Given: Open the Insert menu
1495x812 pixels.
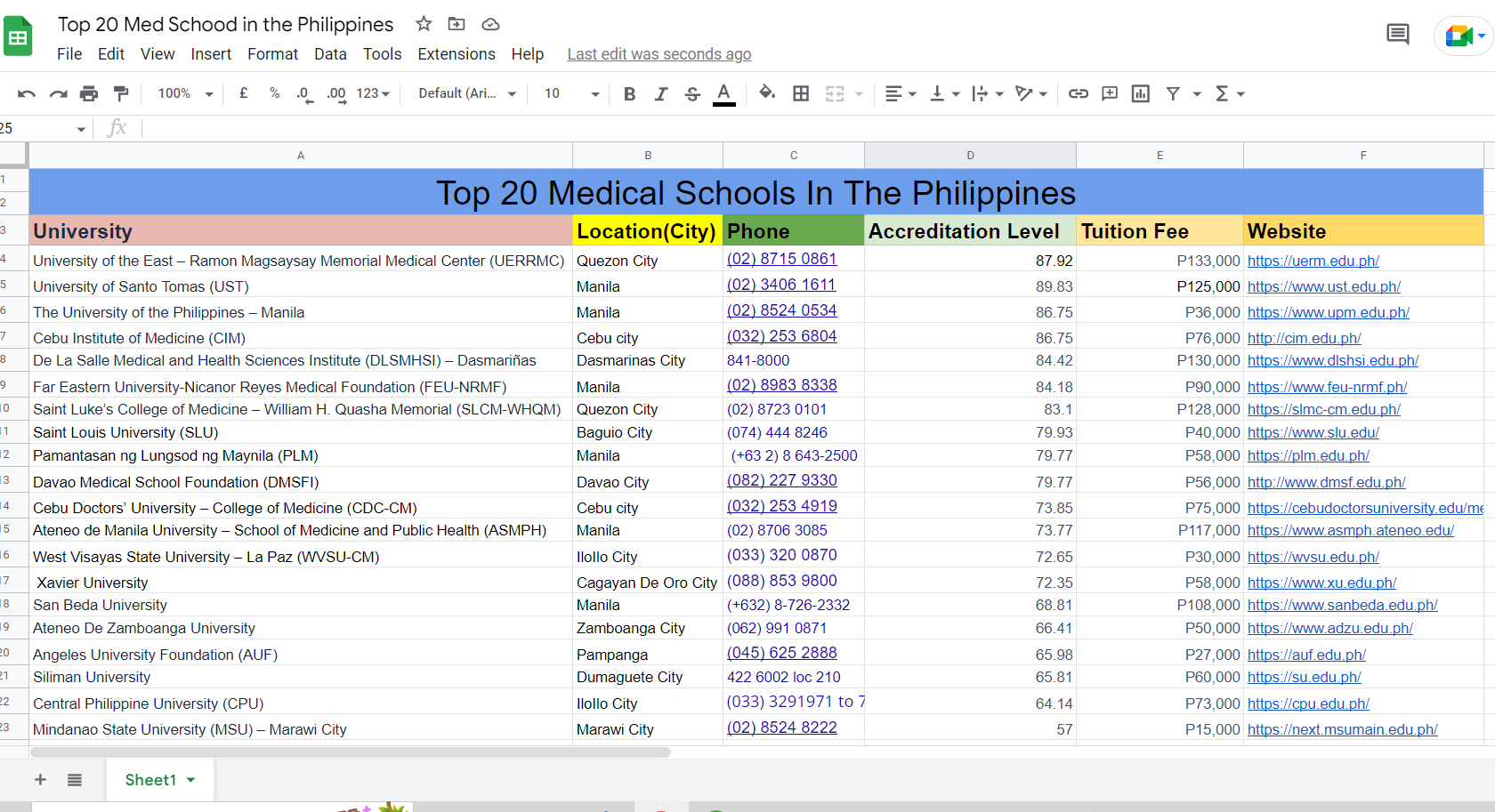Looking at the screenshot, I should tap(211, 54).
